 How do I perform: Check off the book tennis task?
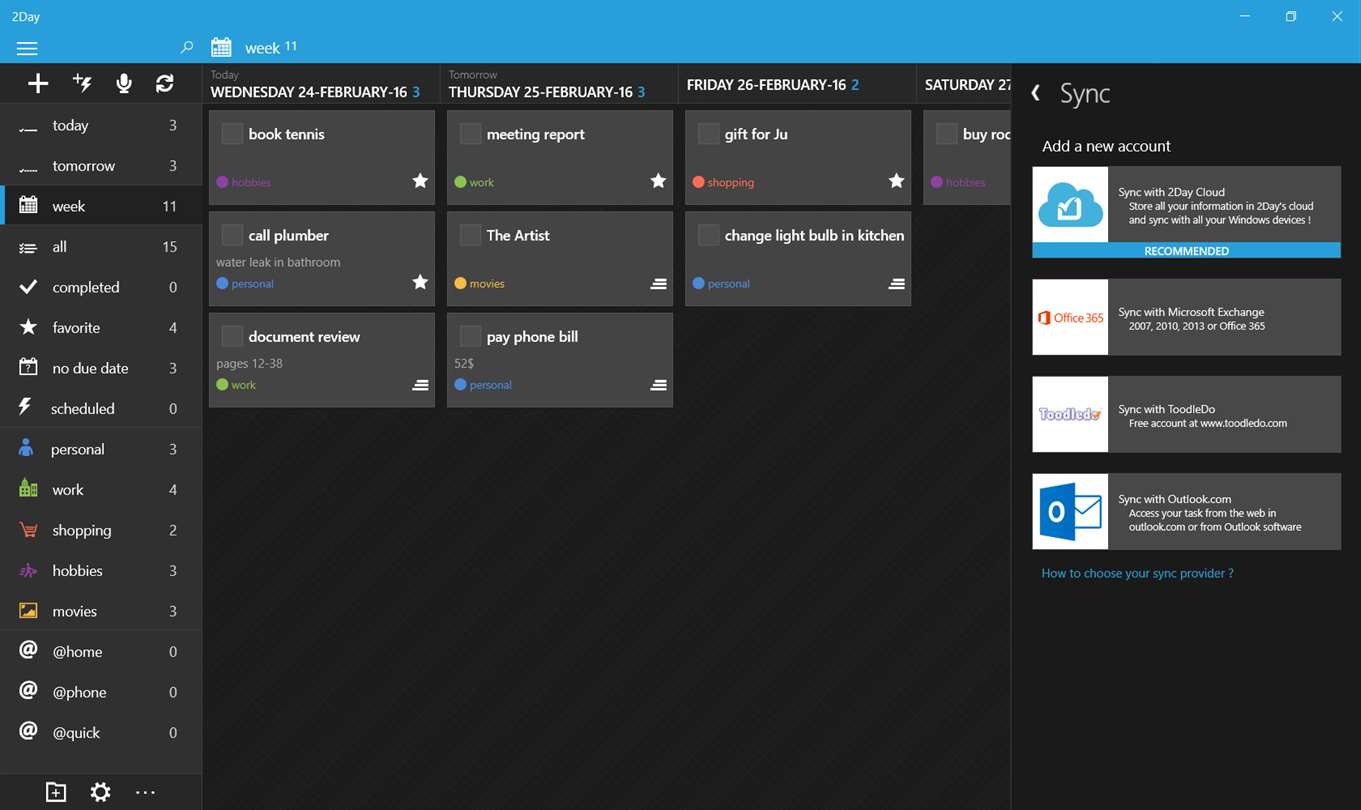[x=232, y=134]
